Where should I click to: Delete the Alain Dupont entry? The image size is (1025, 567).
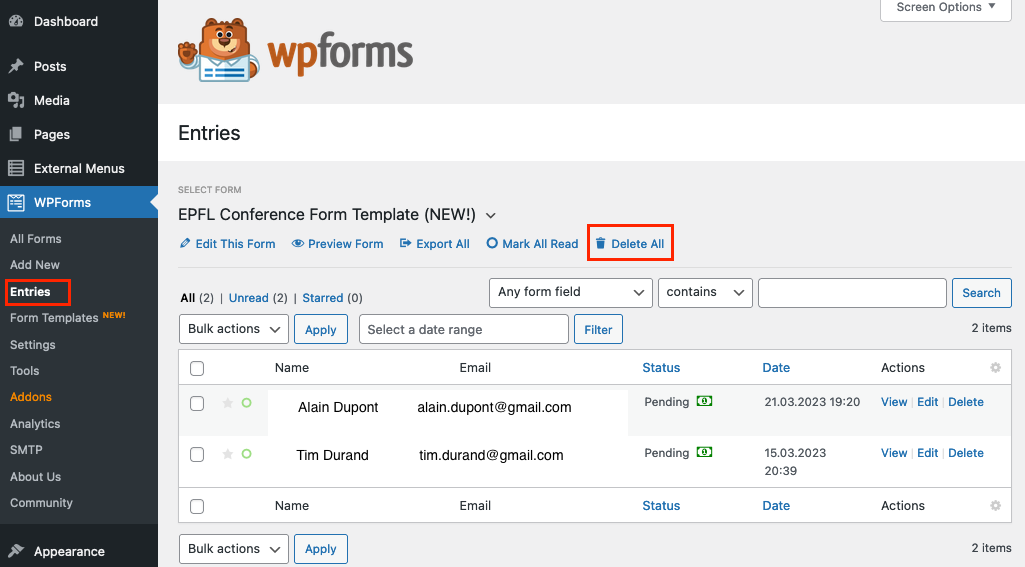click(x=966, y=402)
